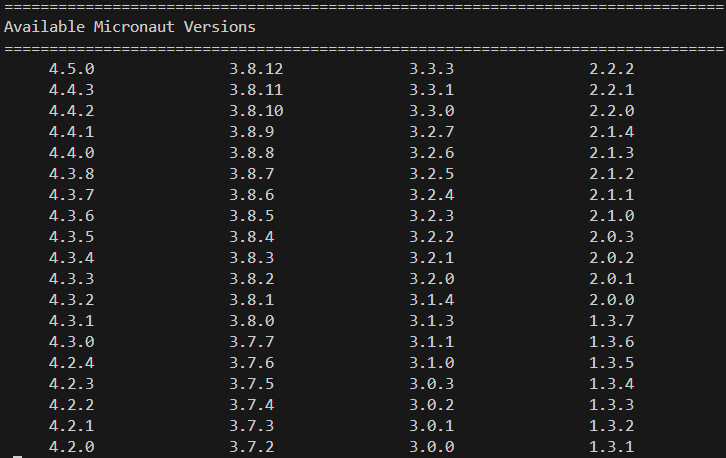This screenshot has width=726, height=458.
Task: Click version 4.2.3
Action: point(71,384)
